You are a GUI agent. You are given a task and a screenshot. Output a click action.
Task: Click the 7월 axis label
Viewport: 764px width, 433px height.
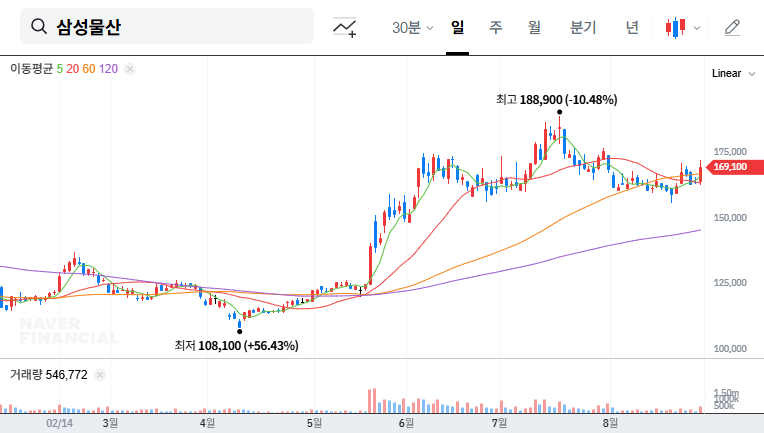pos(499,423)
